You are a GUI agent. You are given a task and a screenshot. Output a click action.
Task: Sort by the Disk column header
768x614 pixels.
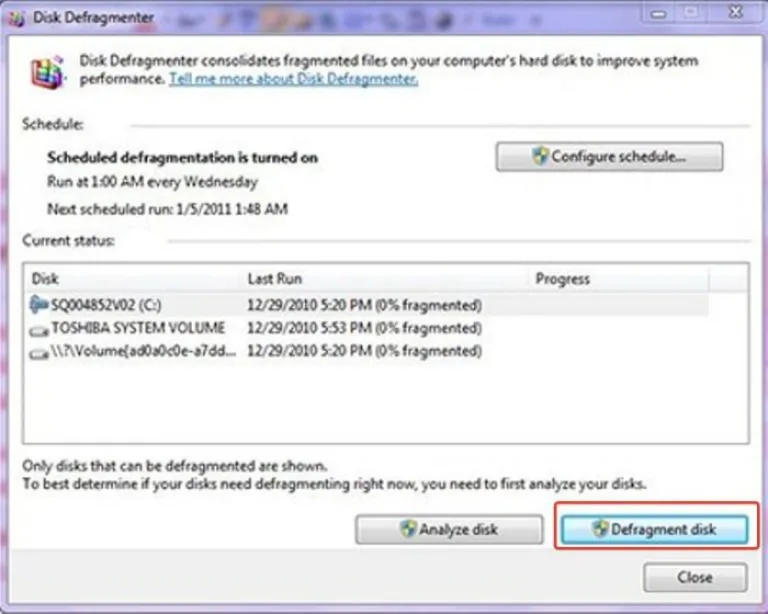tap(133, 279)
